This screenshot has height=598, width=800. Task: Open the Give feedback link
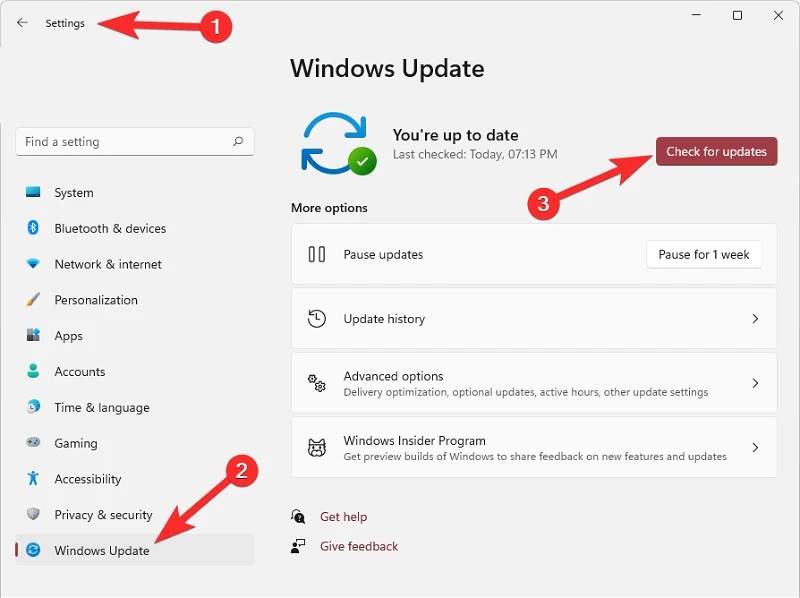[x=359, y=546]
